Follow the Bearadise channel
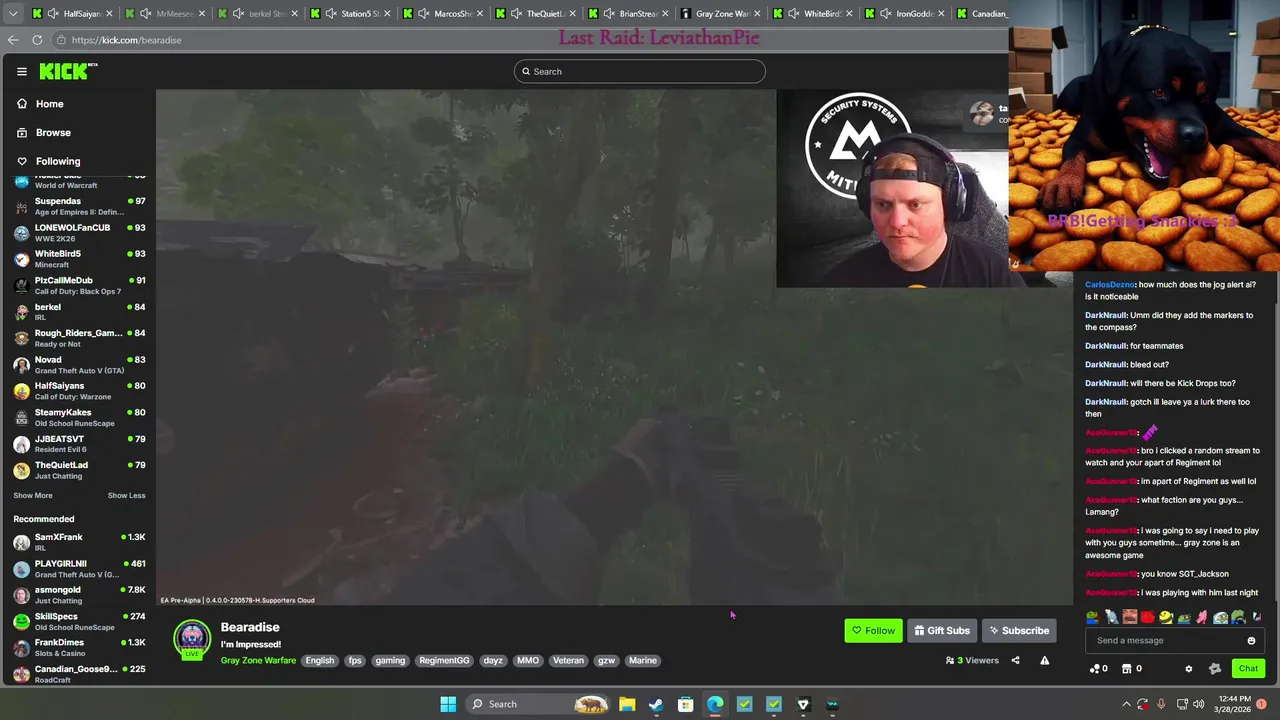The image size is (1280, 720). click(x=873, y=630)
